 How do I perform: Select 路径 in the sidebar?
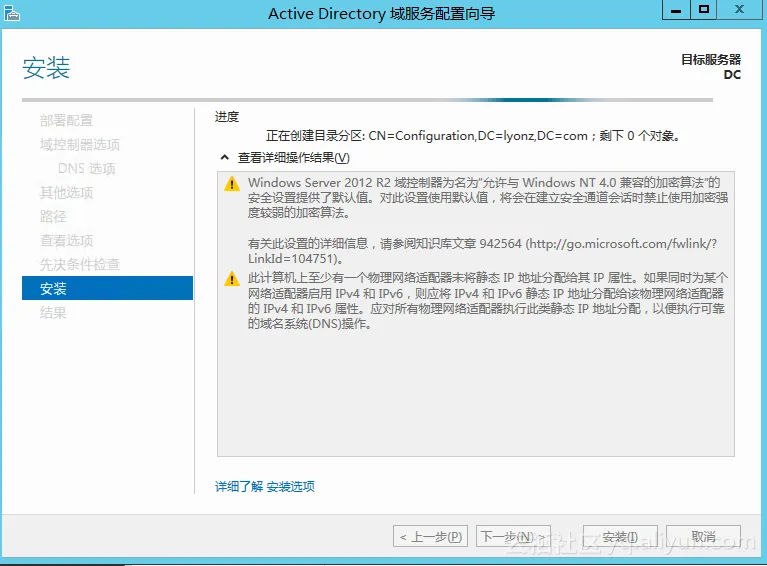pyautogui.click(x=53, y=216)
